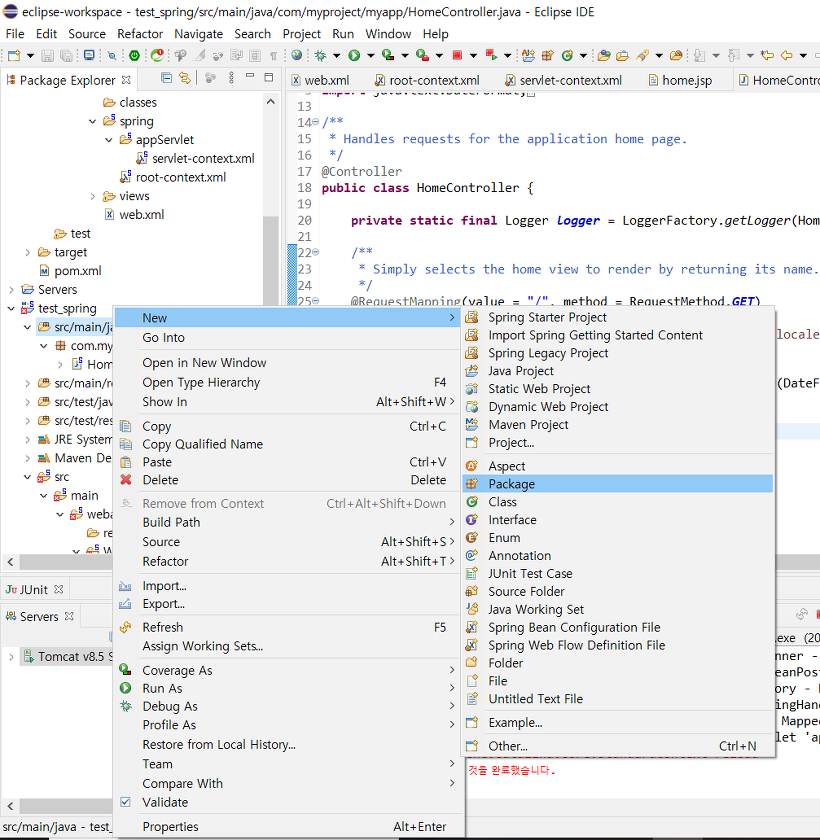Click the Debug bug toolbar icon
This screenshot has width=820, height=840.
pyautogui.click(x=320, y=55)
